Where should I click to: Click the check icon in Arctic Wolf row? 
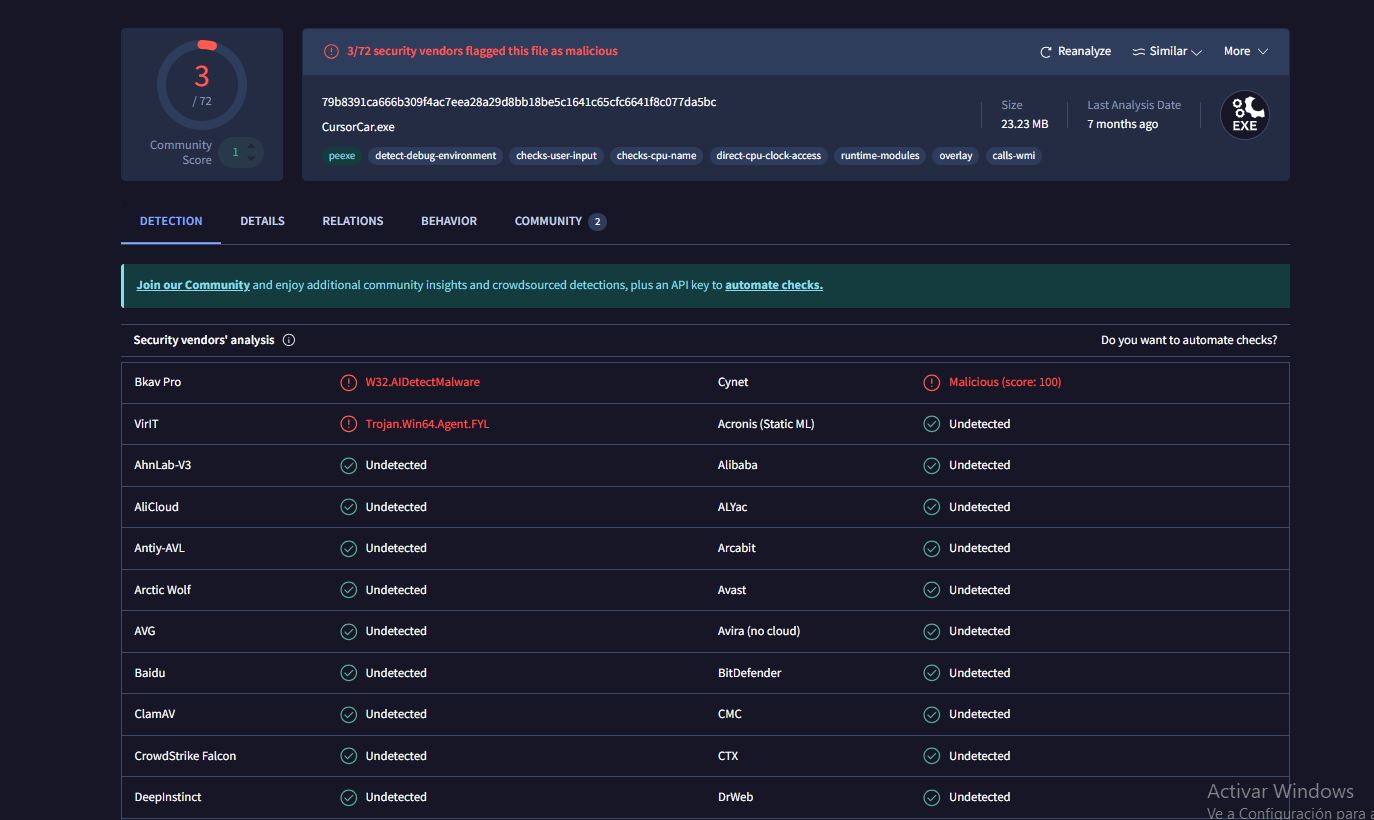[348, 590]
